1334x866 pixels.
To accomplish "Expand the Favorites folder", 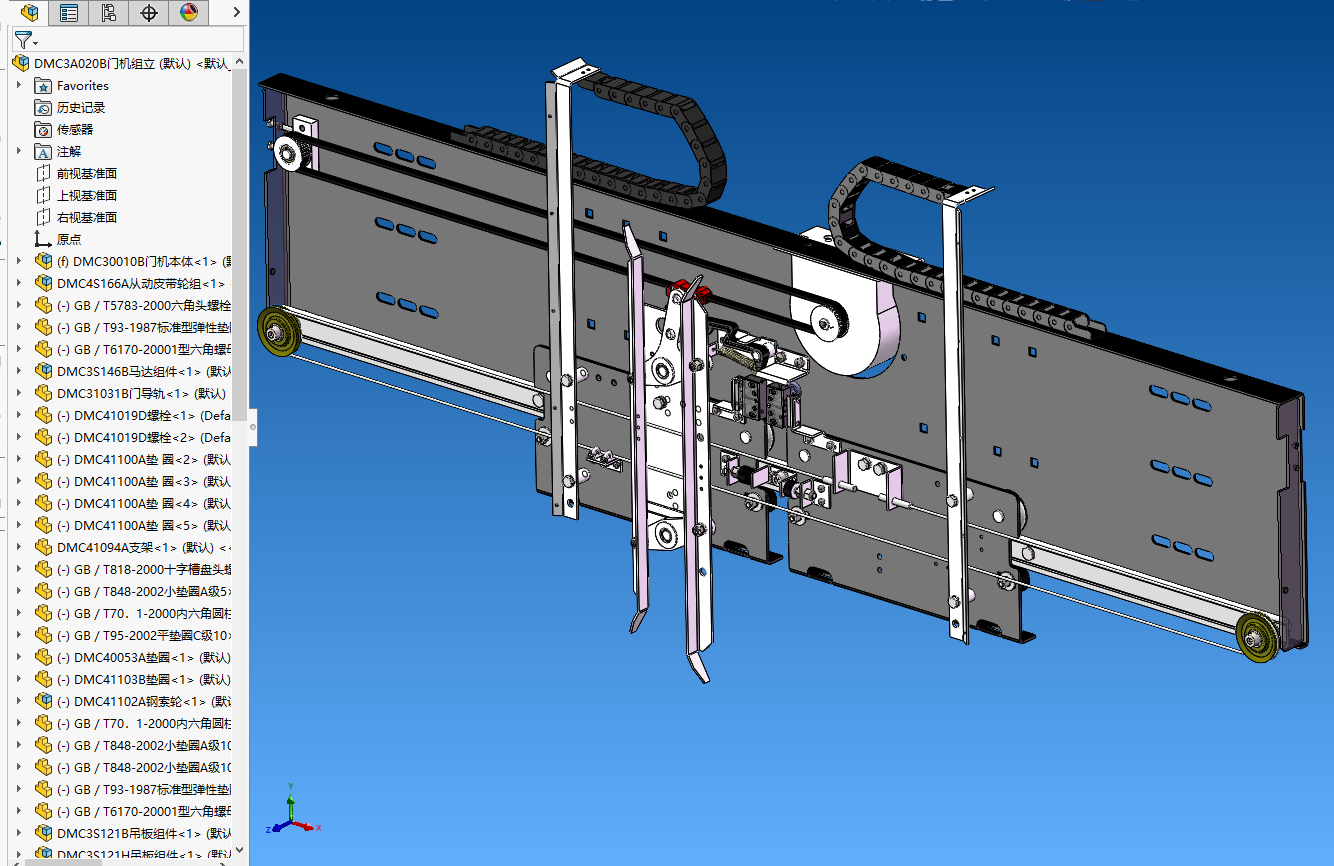I will point(19,86).
